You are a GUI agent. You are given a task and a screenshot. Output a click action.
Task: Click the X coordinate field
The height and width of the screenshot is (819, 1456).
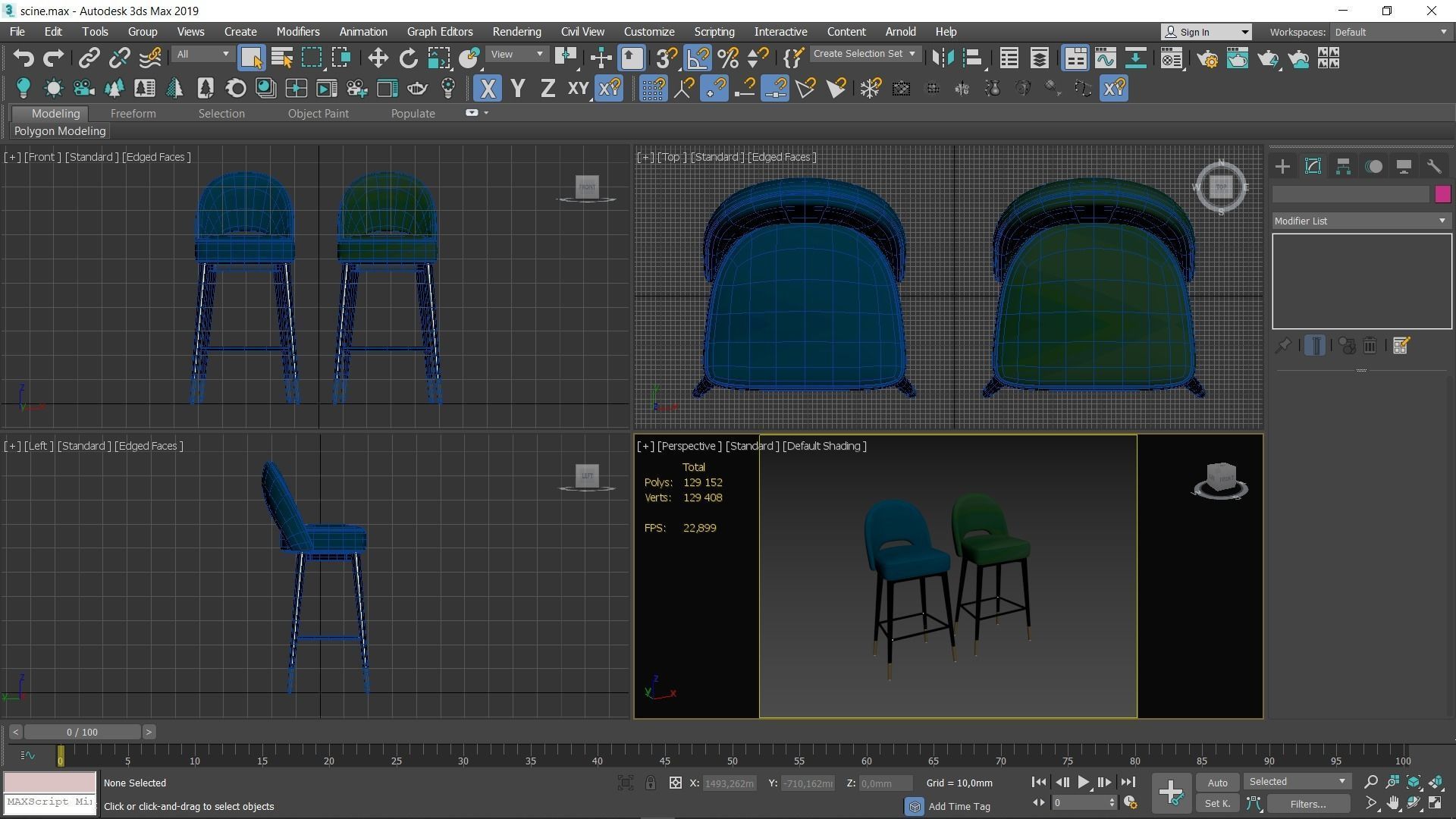(x=730, y=783)
